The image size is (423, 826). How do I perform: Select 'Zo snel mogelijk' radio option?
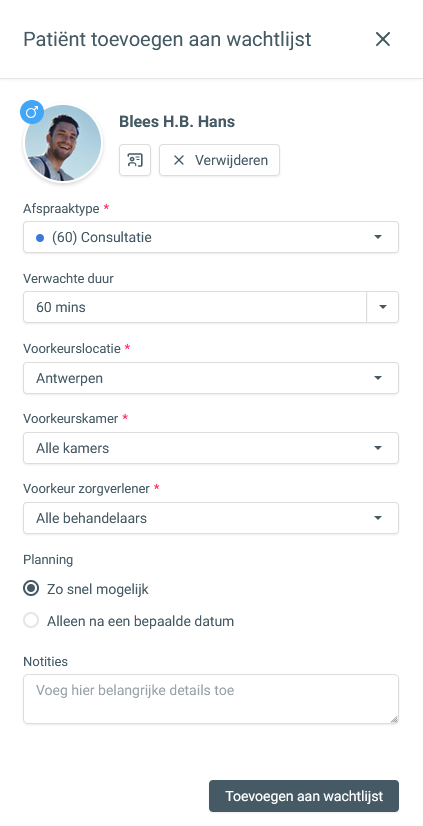point(31,588)
